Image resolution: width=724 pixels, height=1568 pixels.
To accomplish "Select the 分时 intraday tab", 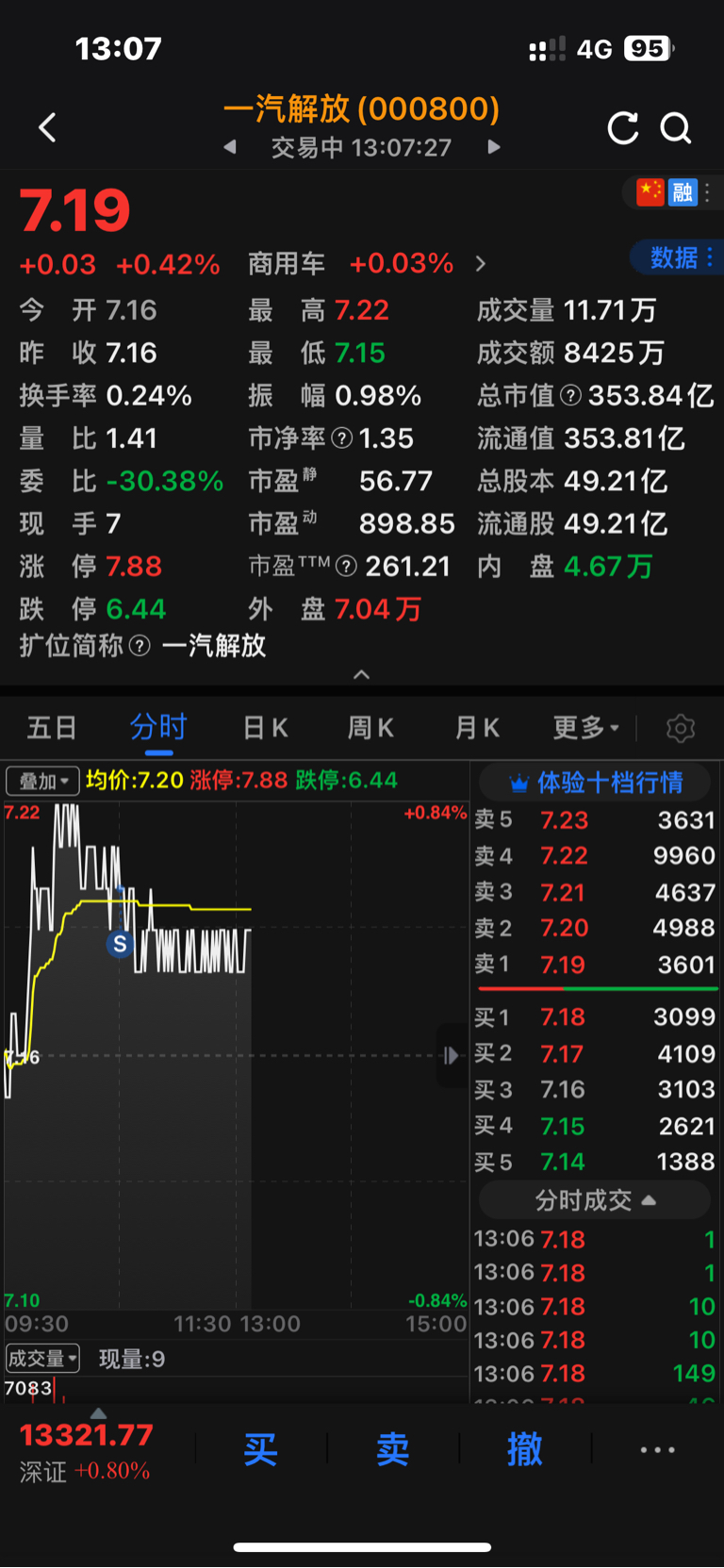I will pos(158,728).
